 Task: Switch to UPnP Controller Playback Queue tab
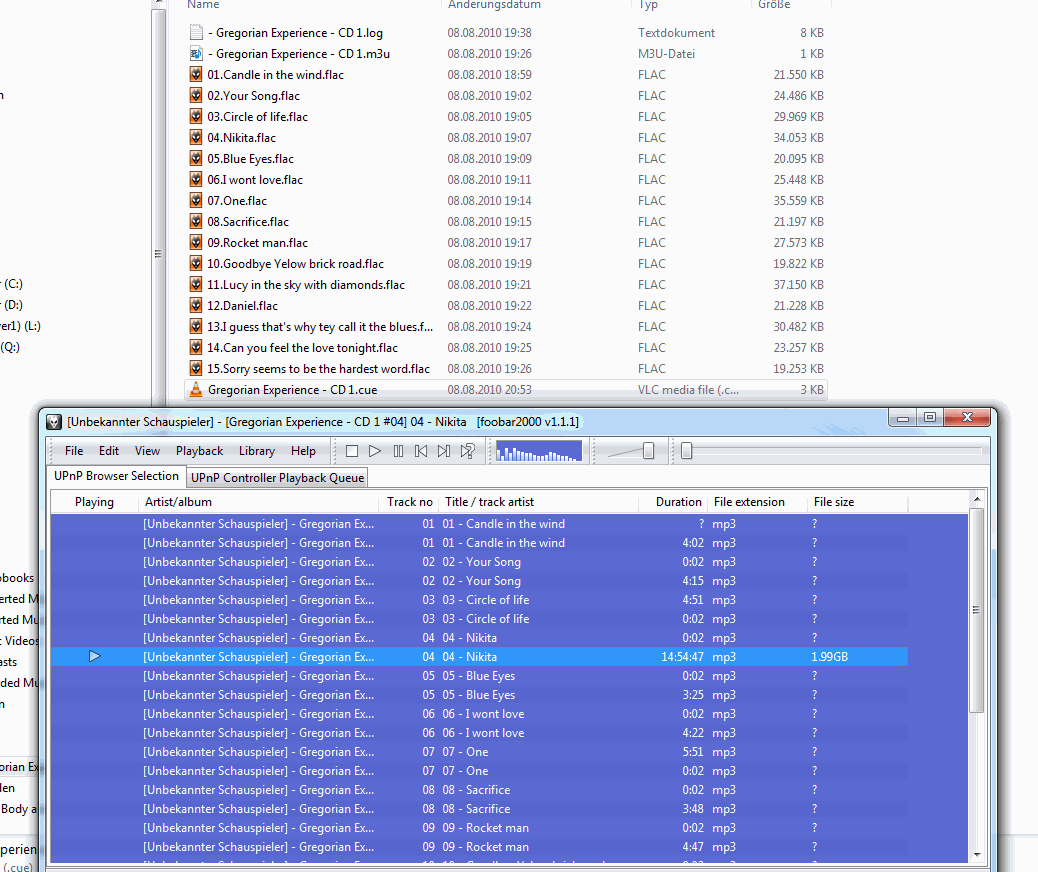(277, 478)
